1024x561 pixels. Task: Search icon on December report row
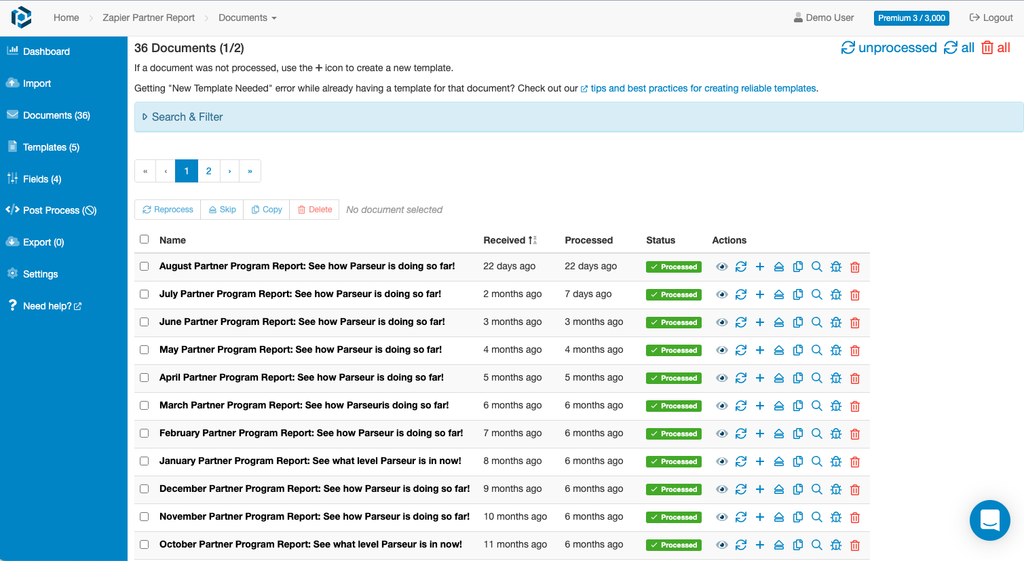816,489
